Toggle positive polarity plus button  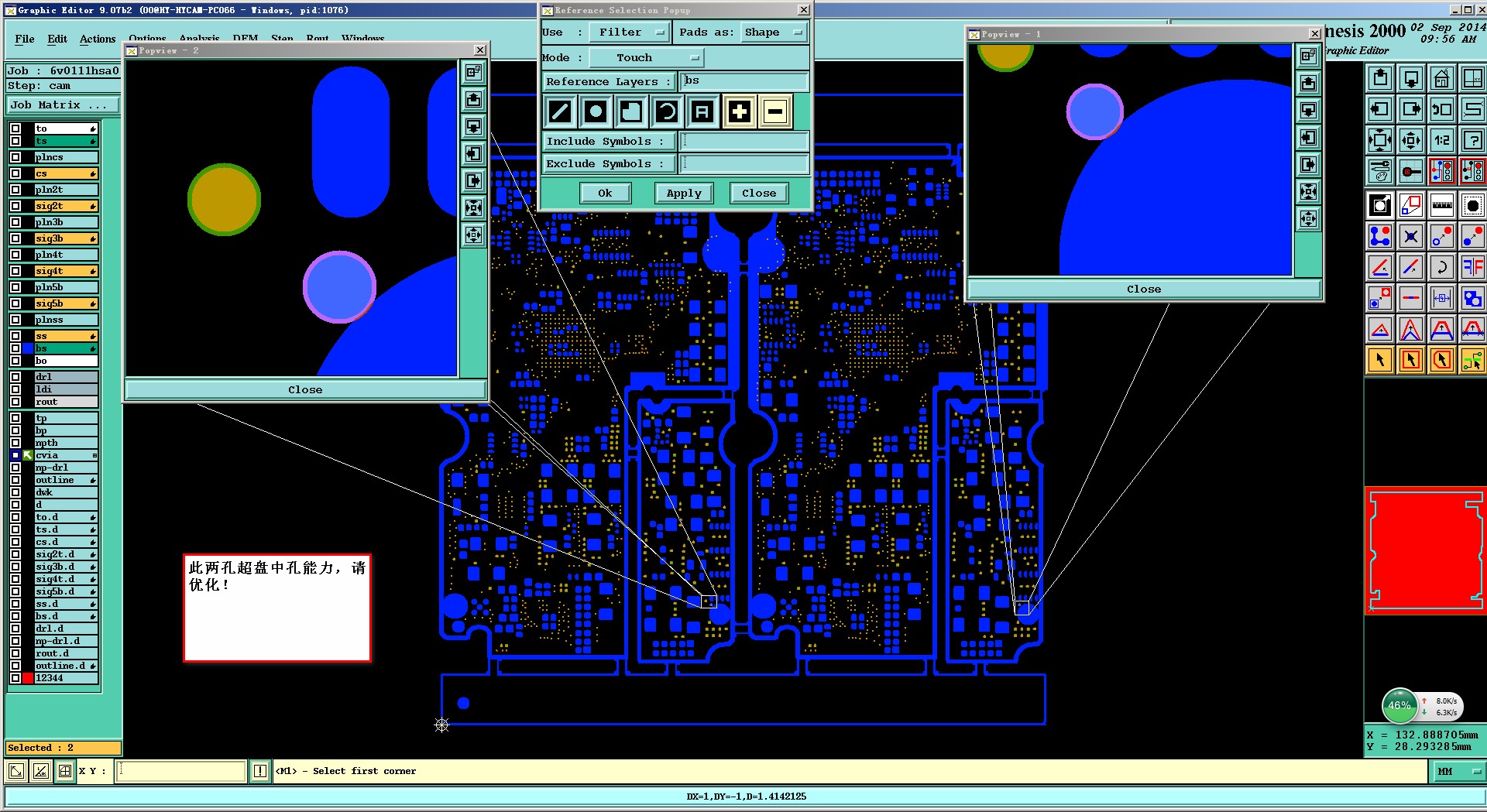(740, 111)
